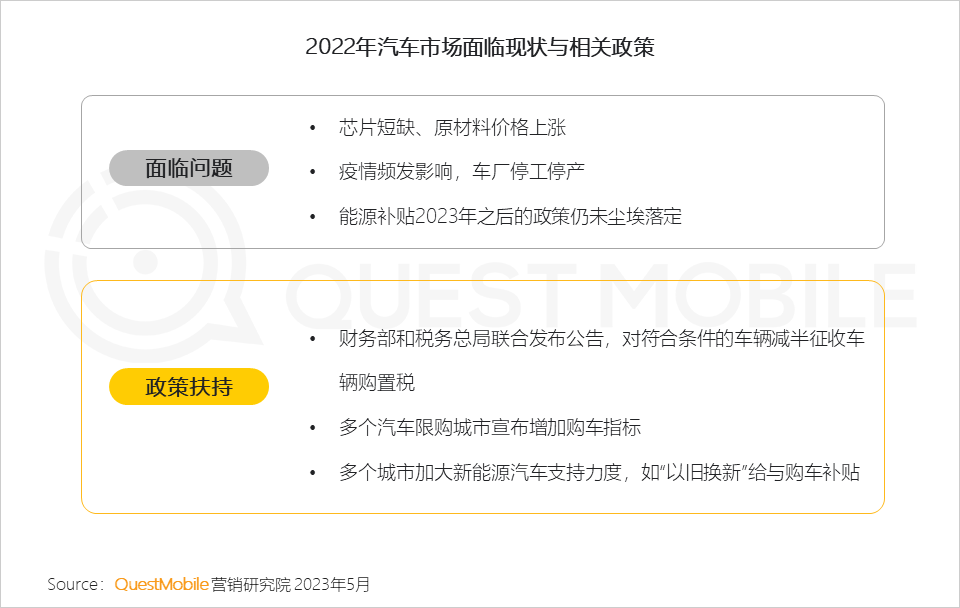
Task: Click the gray 面临问题 pill label
Action: (189, 168)
